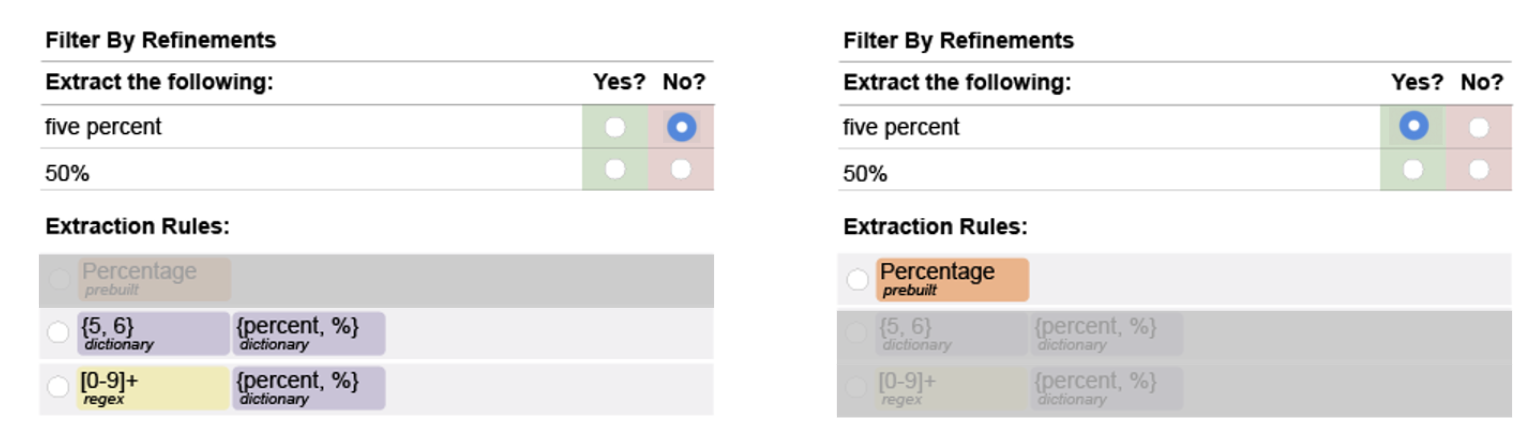1540x448 pixels.
Task: Select the Percentage prebuilt rule radio in right panel
Action: [x=857, y=280]
